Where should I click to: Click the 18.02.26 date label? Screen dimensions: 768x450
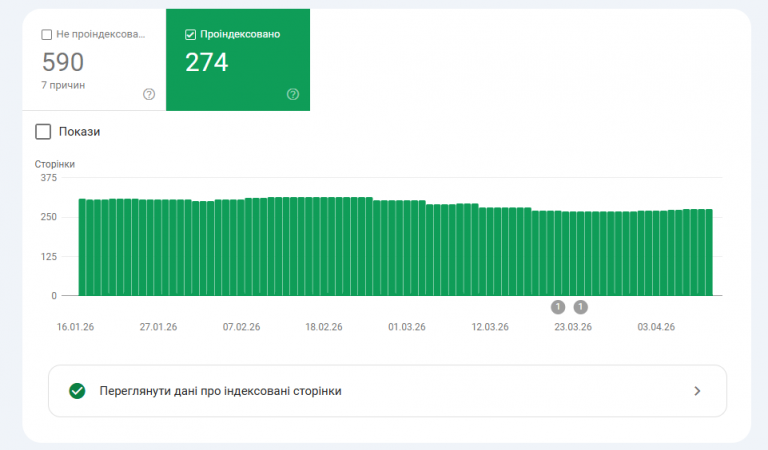pyautogui.click(x=324, y=327)
